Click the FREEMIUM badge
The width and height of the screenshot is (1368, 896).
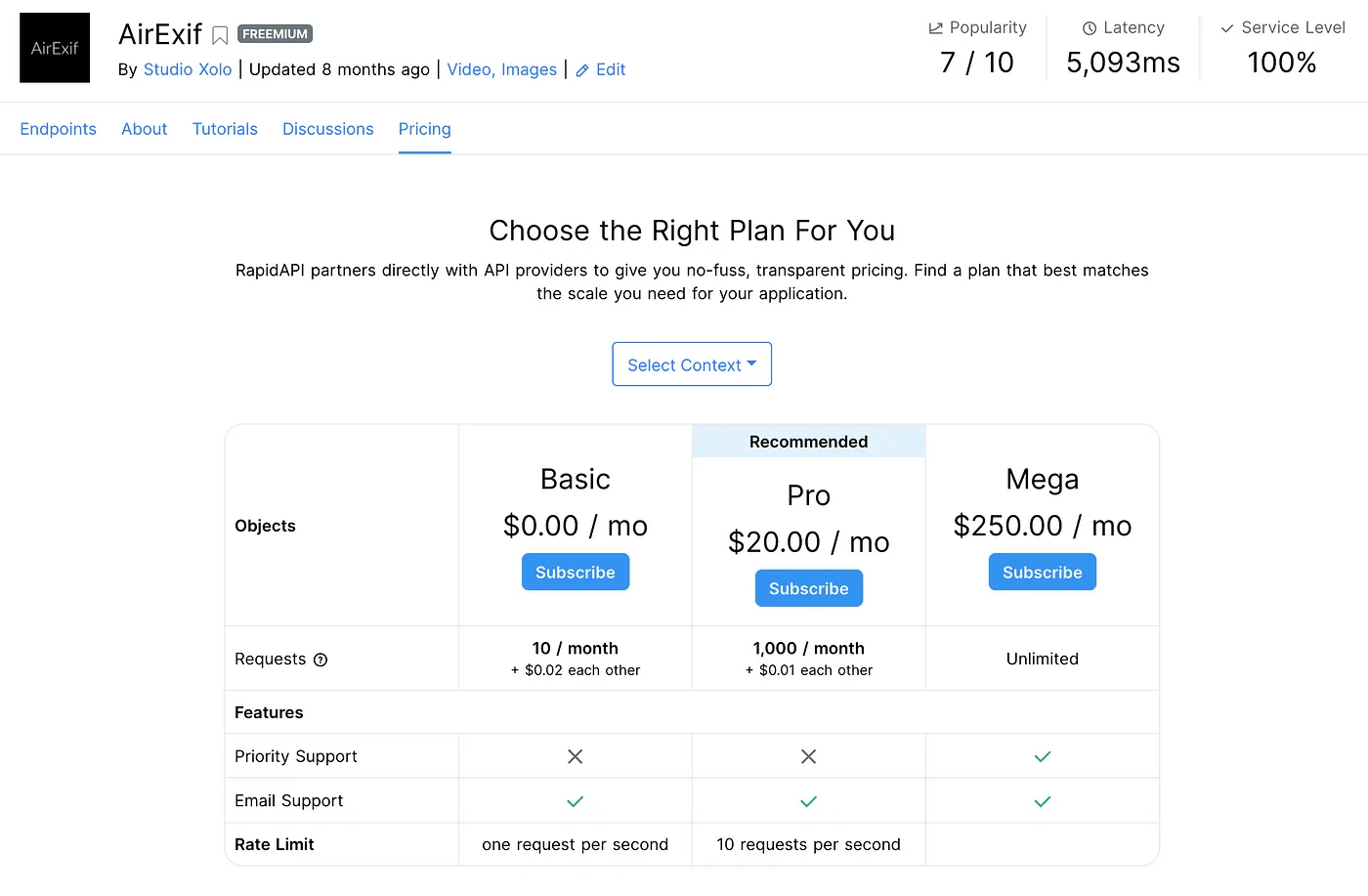(x=275, y=34)
